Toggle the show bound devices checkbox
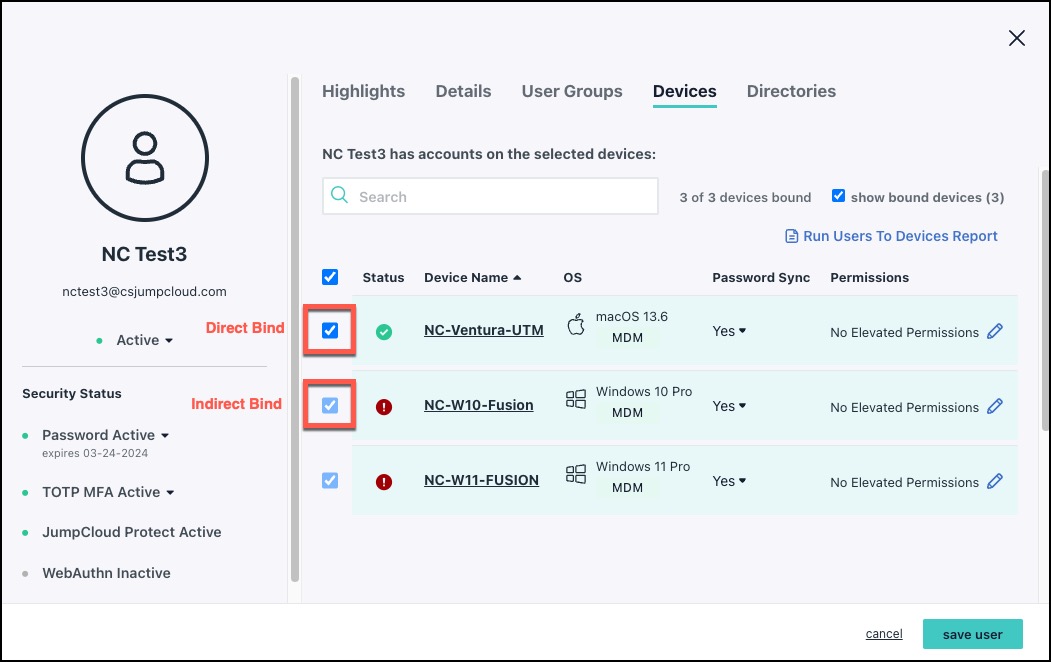 click(x=838, y=196)
